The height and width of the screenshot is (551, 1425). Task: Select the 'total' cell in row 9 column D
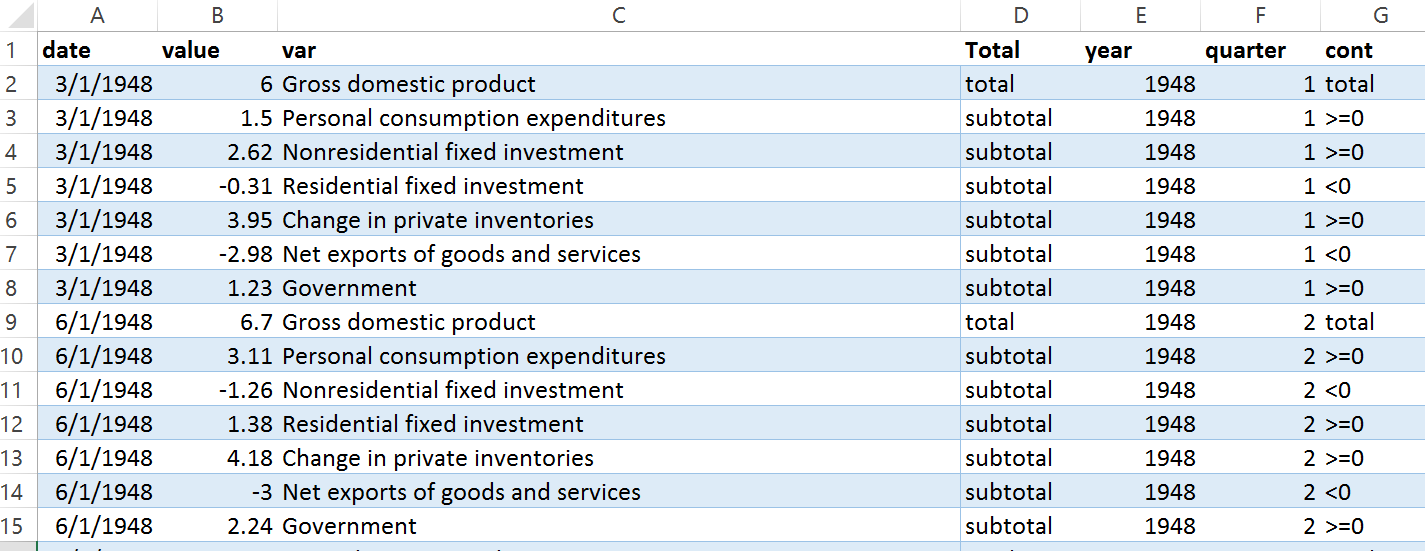[x=1020, y=322]
